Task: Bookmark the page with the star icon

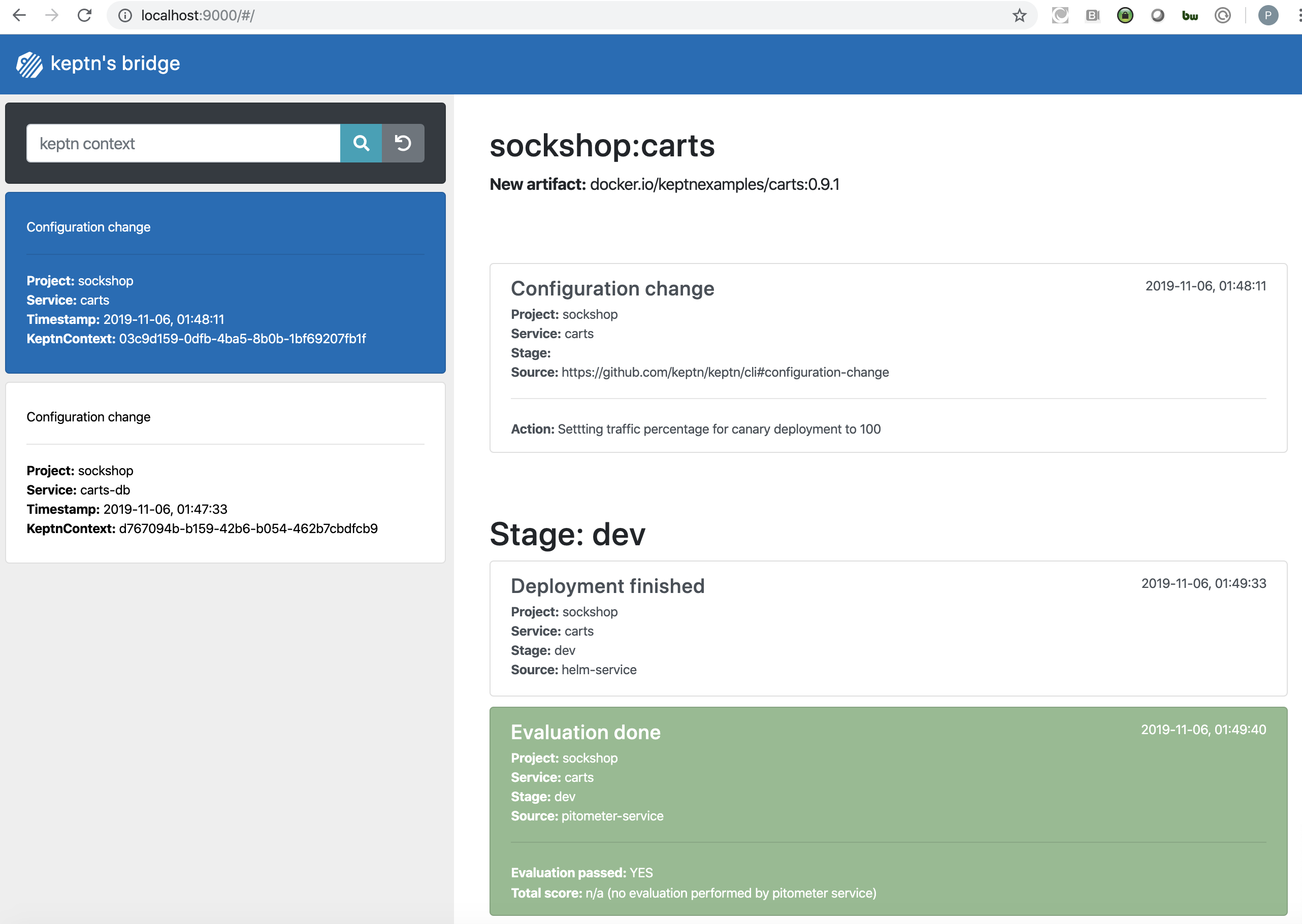Action: tap(1020, 15)
